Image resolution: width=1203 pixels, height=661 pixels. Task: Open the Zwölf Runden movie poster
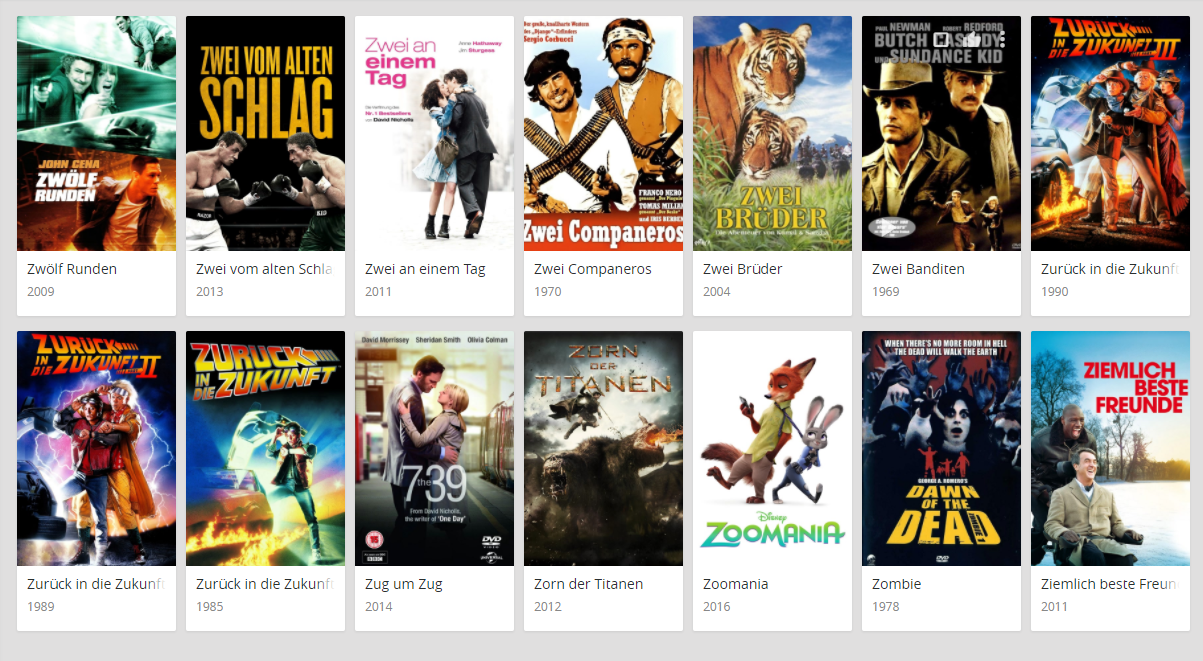coord(96,133)
